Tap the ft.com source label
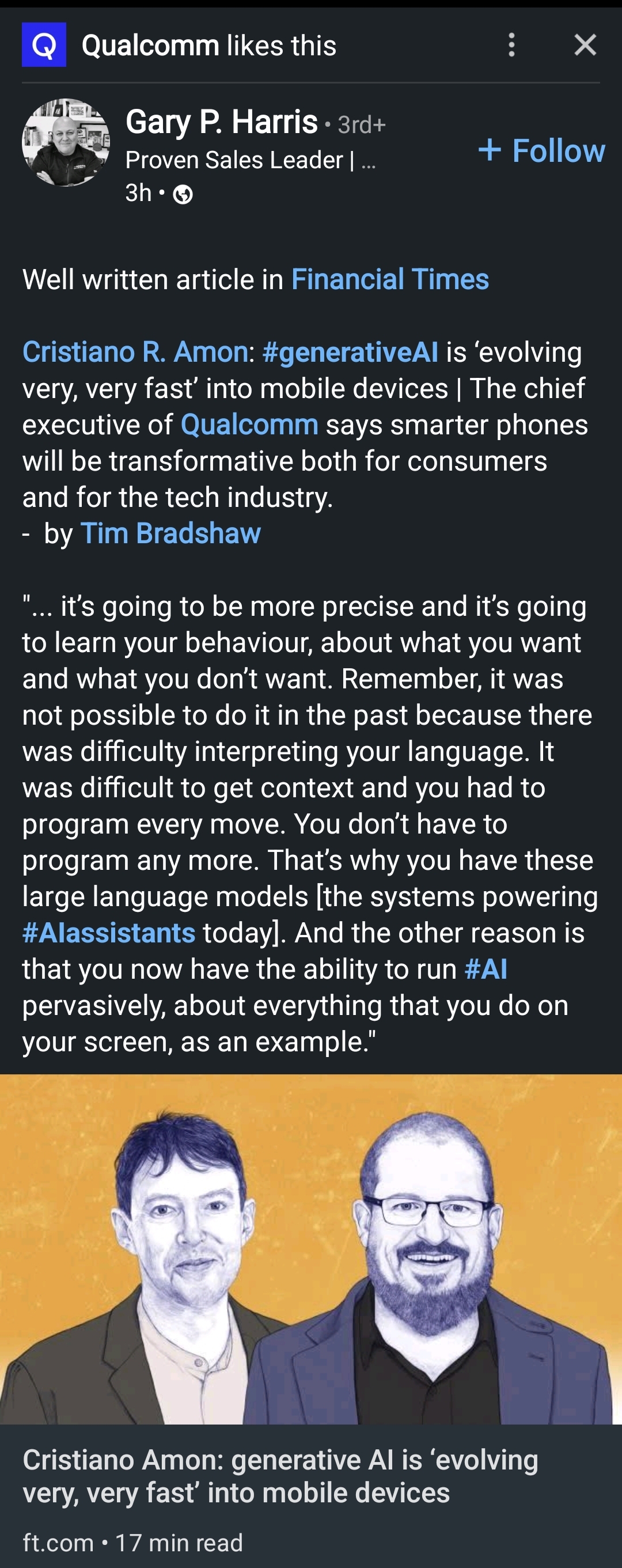 [58, 1543]
